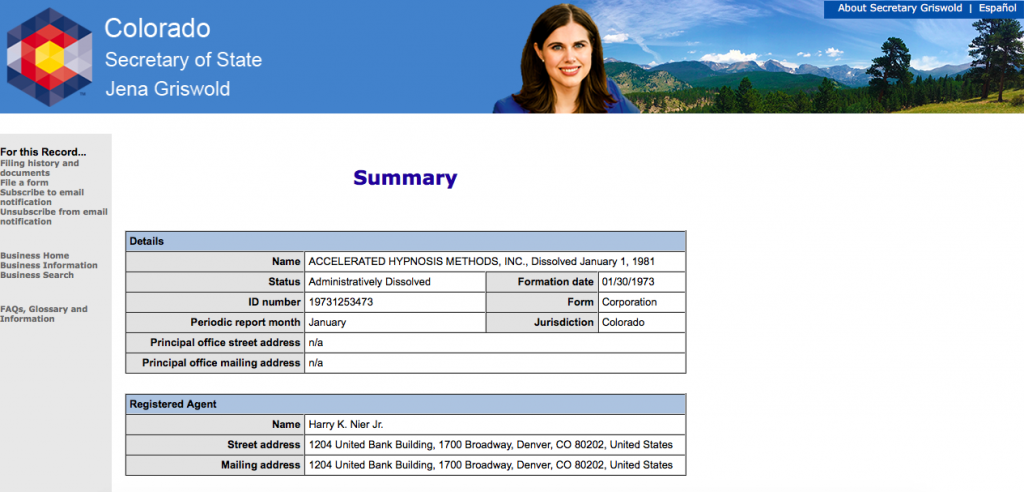This screenshot has width=1024, height=492.
Task: Open the Business Information page
Action: pyautogui.click(x=49, y=266)
